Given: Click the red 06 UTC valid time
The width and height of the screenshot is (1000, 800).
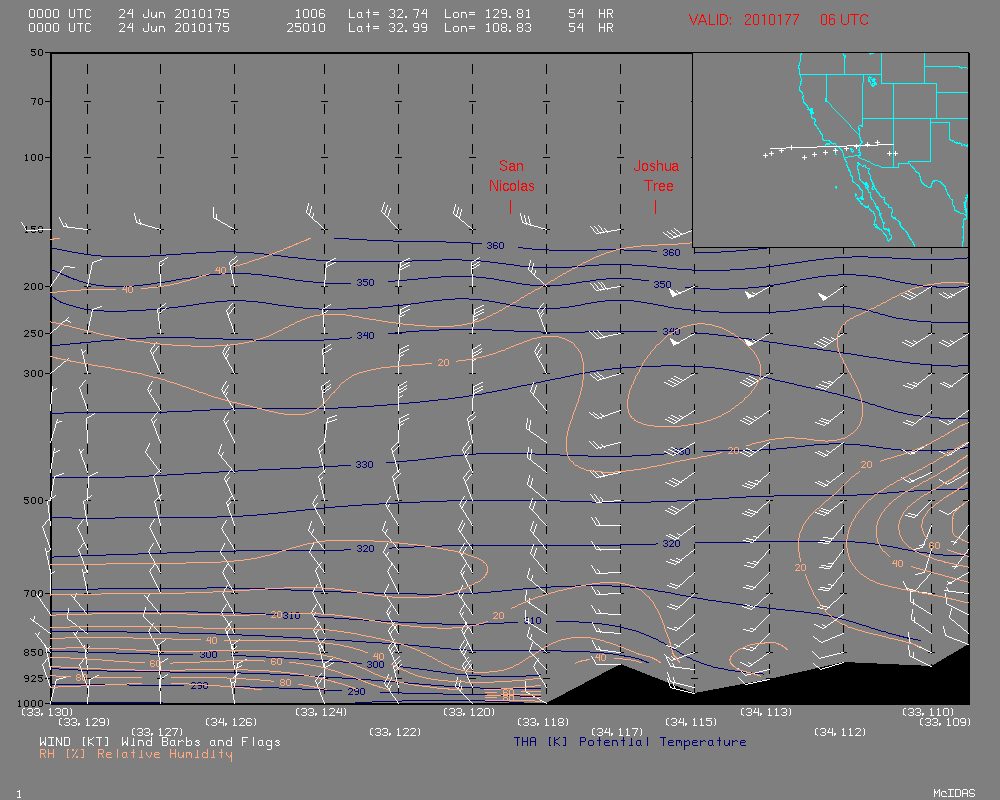Looking at the screenshot, I should pos(844,20).
